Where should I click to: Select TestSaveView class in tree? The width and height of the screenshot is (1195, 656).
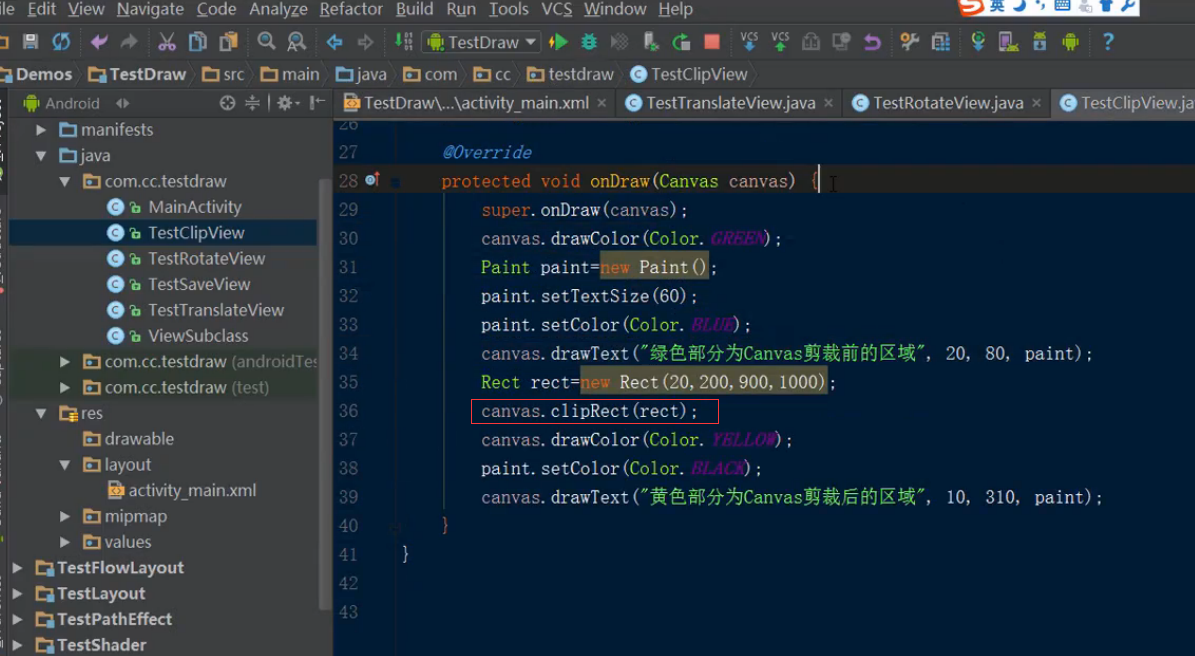click(x=199, y=284)
